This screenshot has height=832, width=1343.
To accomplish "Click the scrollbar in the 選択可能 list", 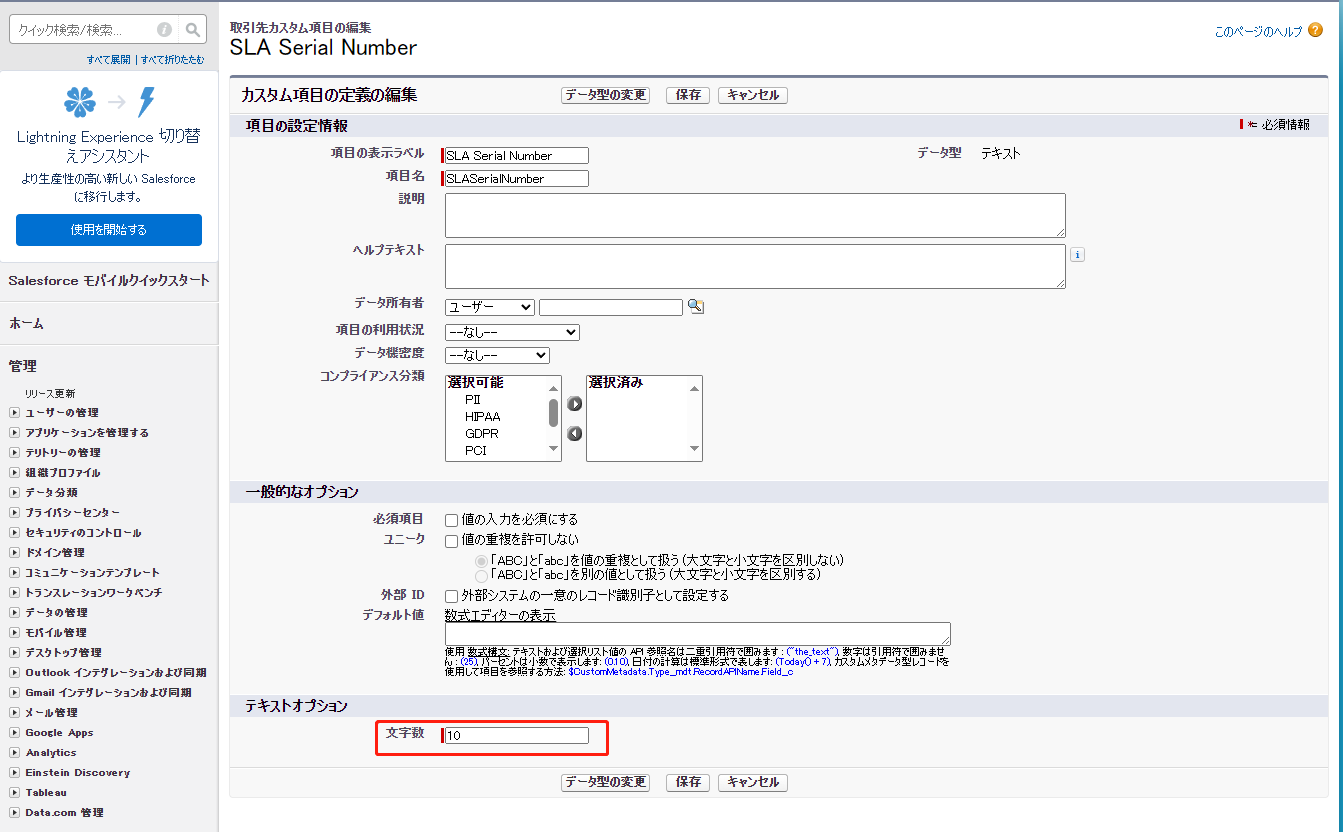I will tap(553, 414).
